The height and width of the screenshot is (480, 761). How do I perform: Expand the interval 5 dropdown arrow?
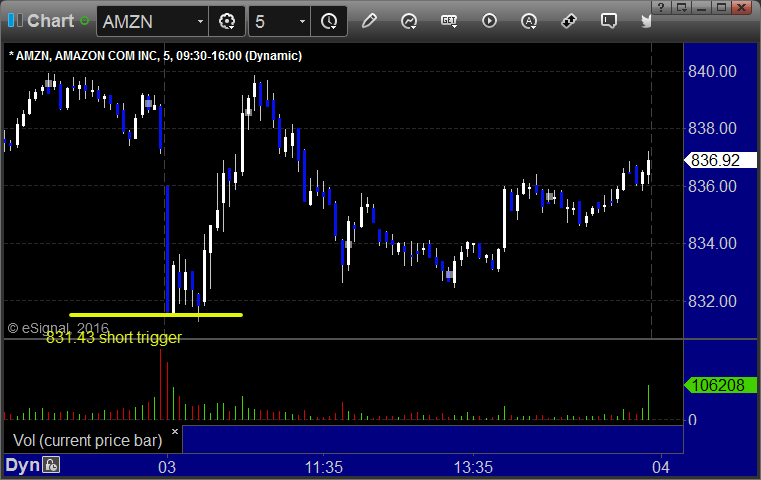tap(302, 22)
